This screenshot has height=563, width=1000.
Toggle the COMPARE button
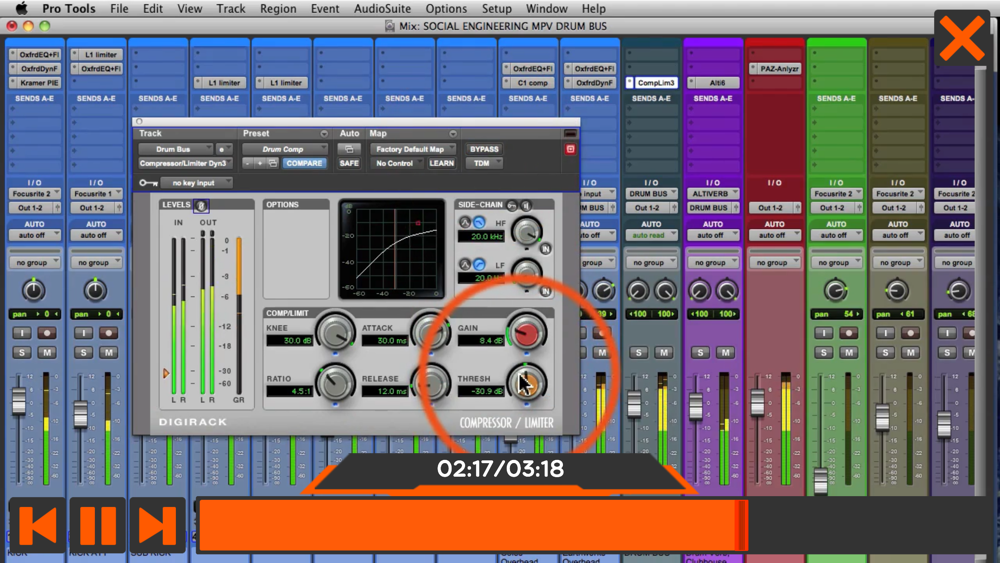point(304,163)
